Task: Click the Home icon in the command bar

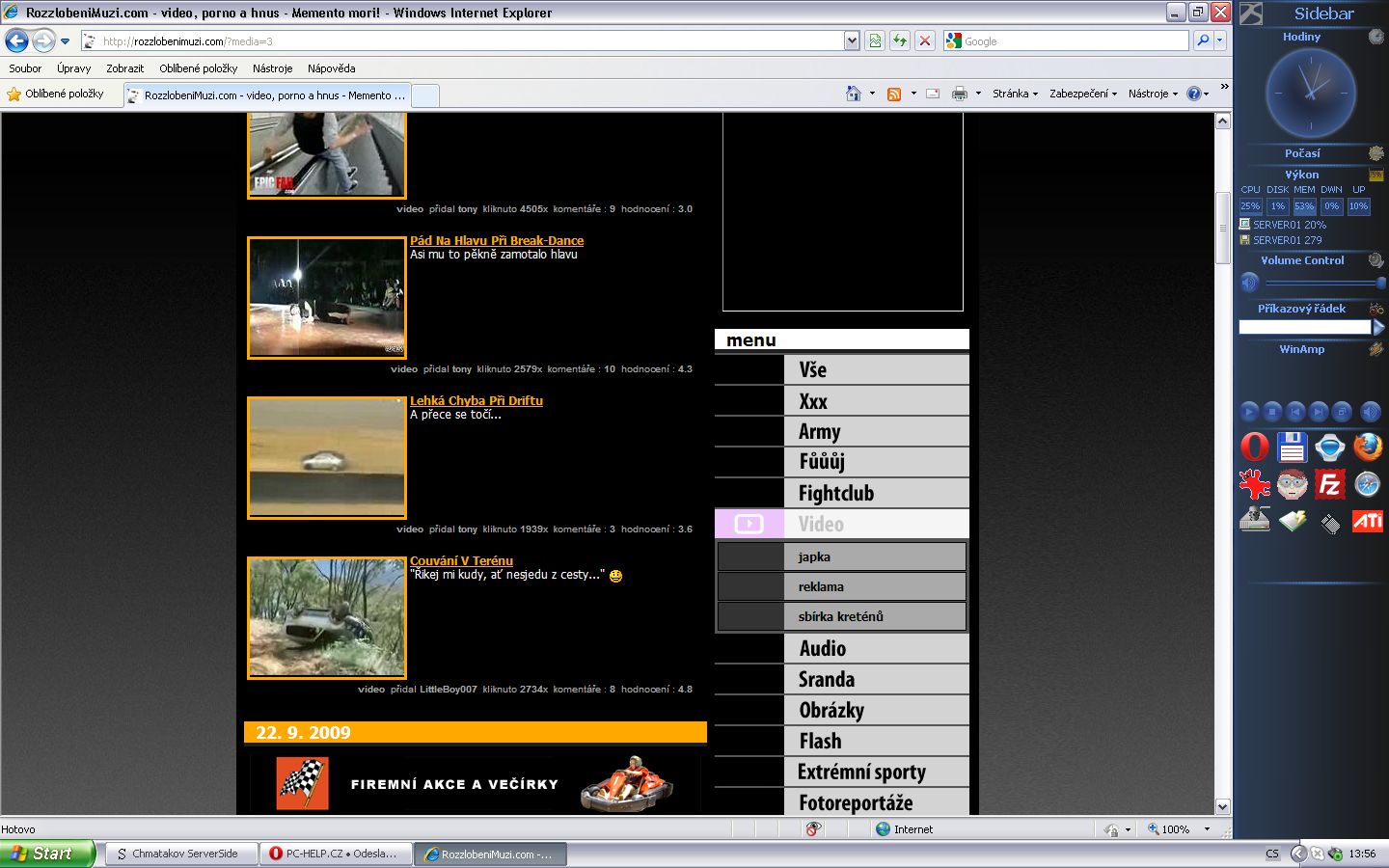Action: 853,94
